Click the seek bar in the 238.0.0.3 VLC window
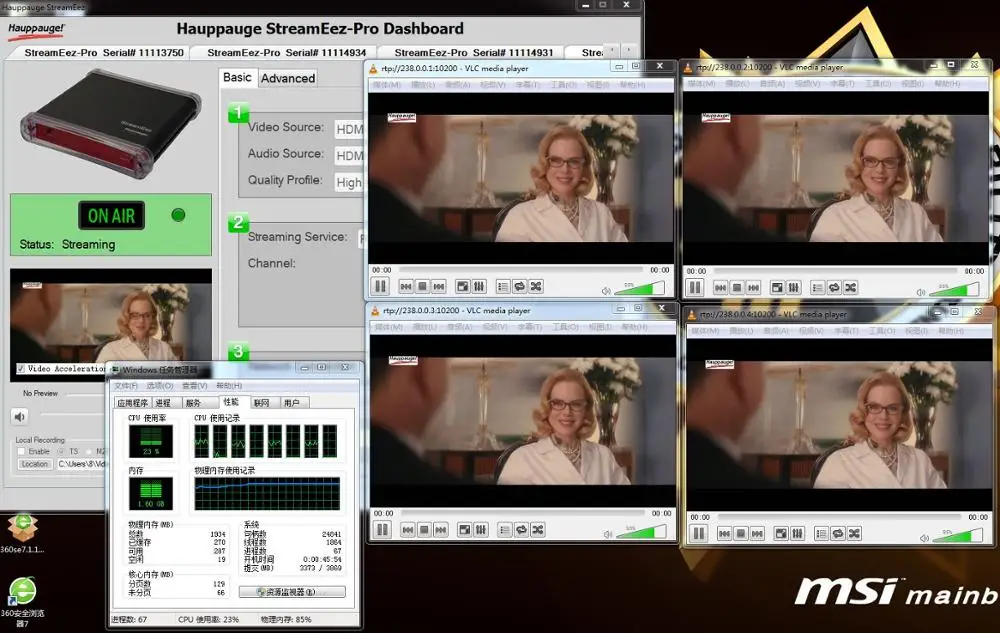This screenshot has height=633, width=1000. (523, 513)
